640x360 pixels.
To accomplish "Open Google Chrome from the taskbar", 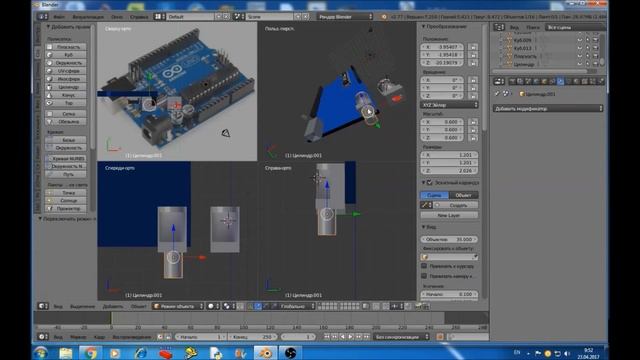I will (90, 353).
